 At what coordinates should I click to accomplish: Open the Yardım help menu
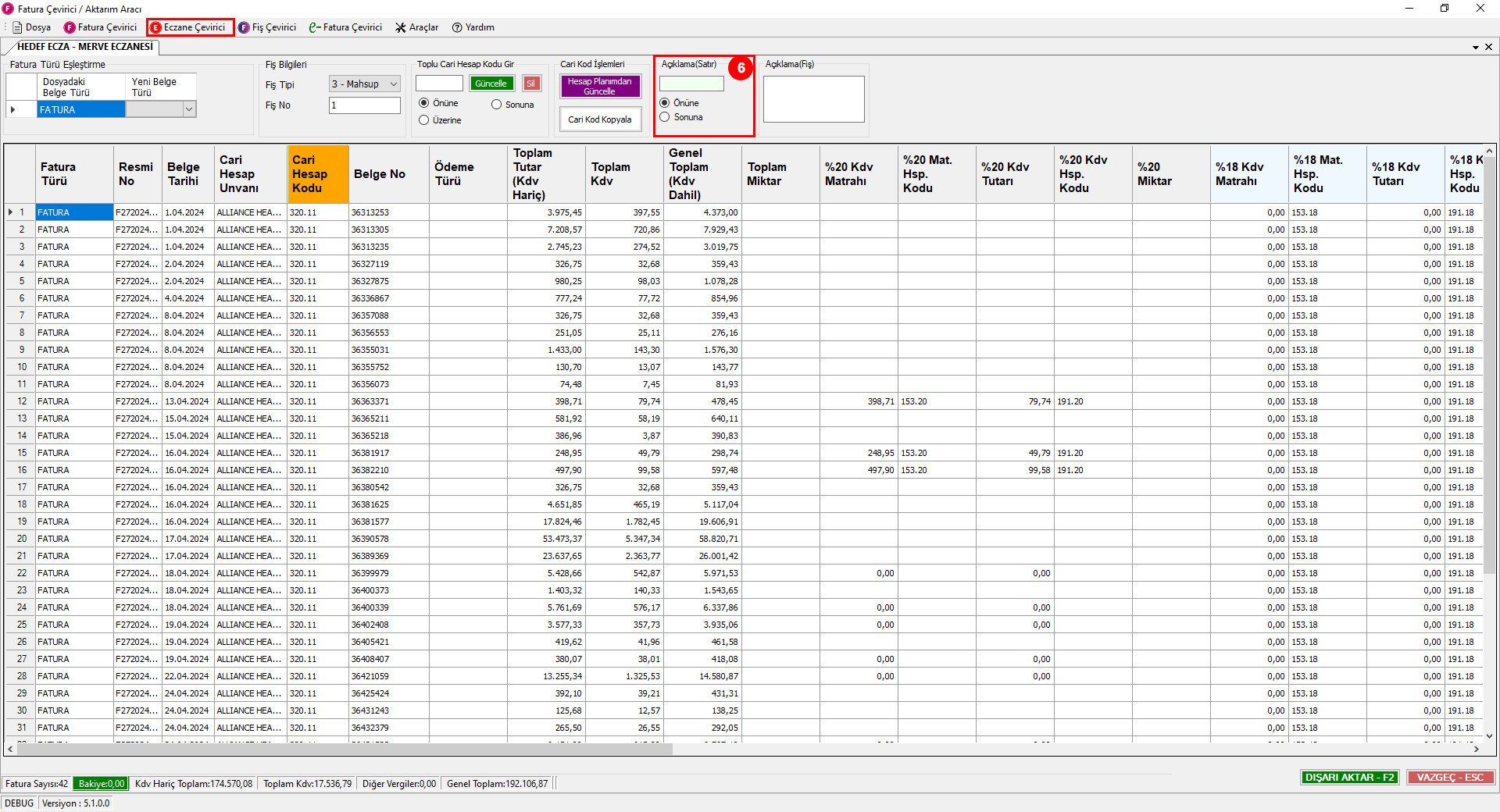tap(473, 27)
